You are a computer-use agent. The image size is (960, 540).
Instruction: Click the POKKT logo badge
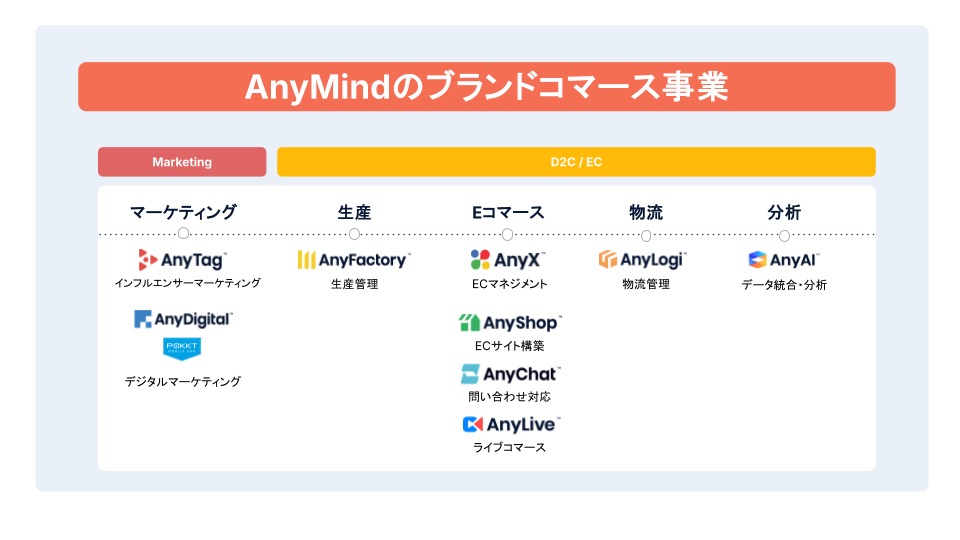click(x=183, y=348)
